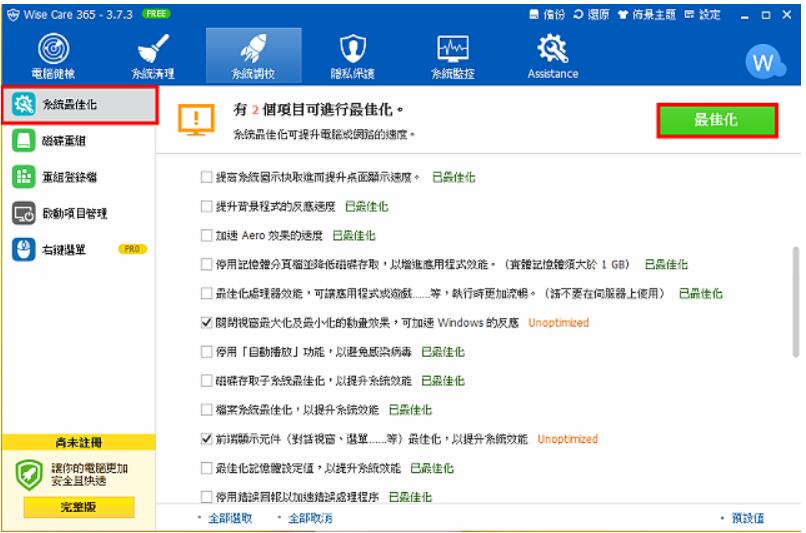Check the first optimization item checkbox
Viewport: 806px width, 533px height.
click(x=206, y=177)
